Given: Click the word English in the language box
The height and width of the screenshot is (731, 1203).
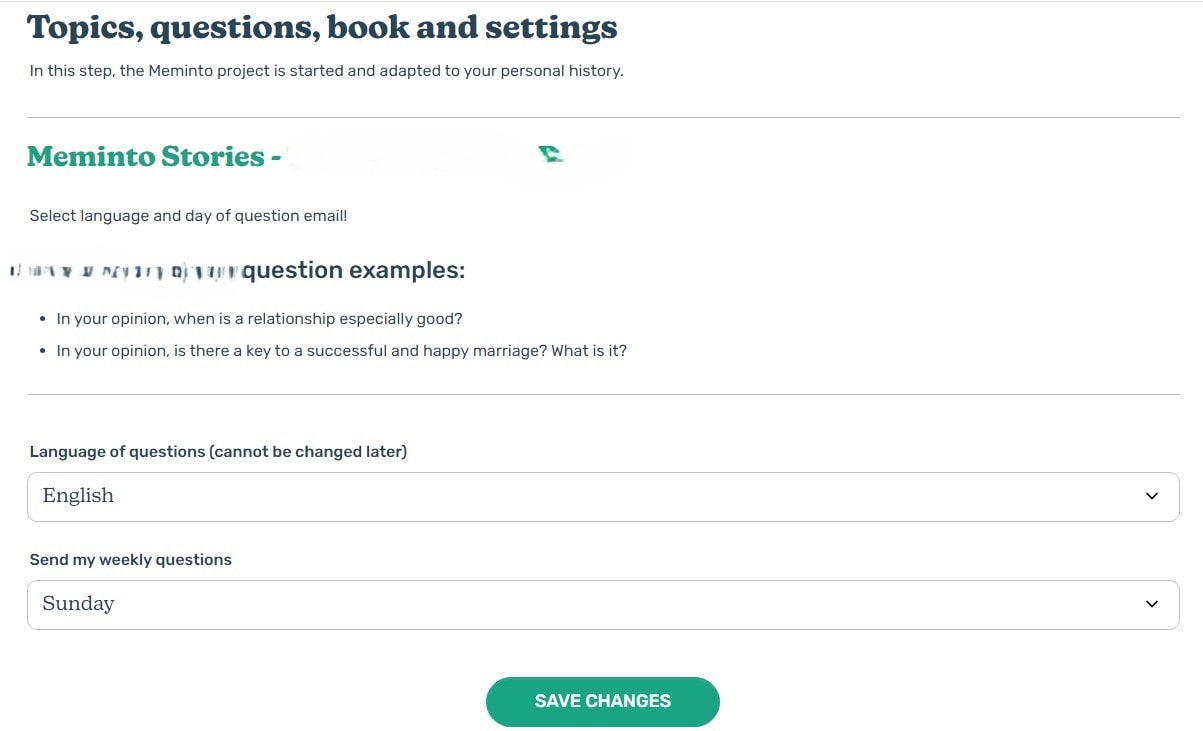Looking at the screenshot, I should point(78,496).
